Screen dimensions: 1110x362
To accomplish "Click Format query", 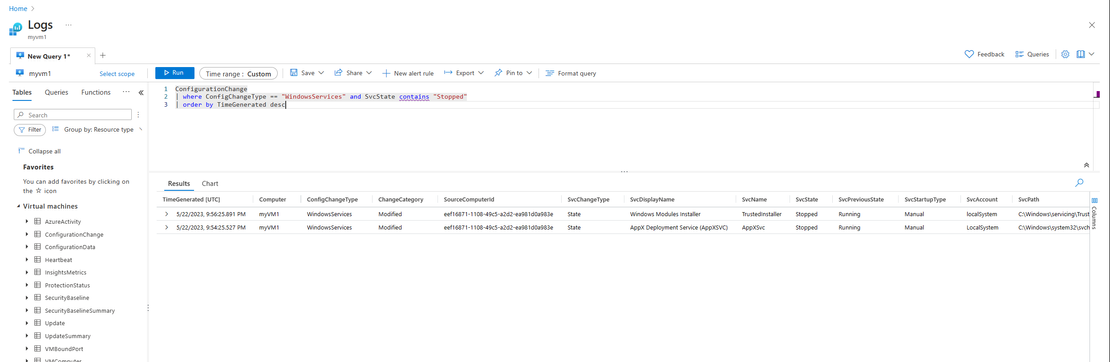I will point(571,73).
